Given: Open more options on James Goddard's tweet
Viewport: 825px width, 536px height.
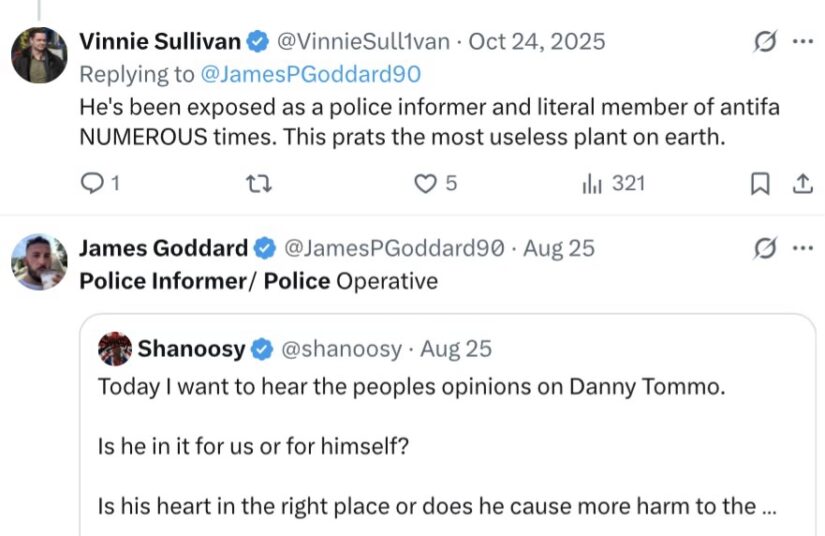Looking at the screenshot, I should (x=803, y=248).
